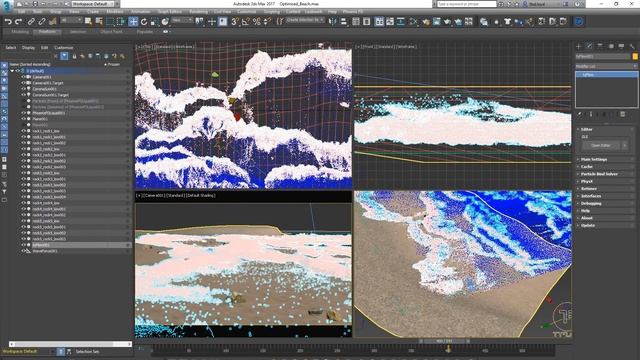This screenshot has height=360, width=640.
Task: Toggle the Percent Snap button
Action: [x=257, y=22]
